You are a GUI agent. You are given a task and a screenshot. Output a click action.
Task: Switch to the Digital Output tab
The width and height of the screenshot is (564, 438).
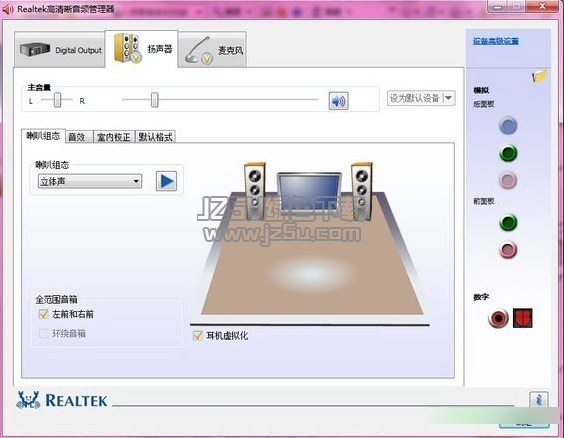pos(60,50)
